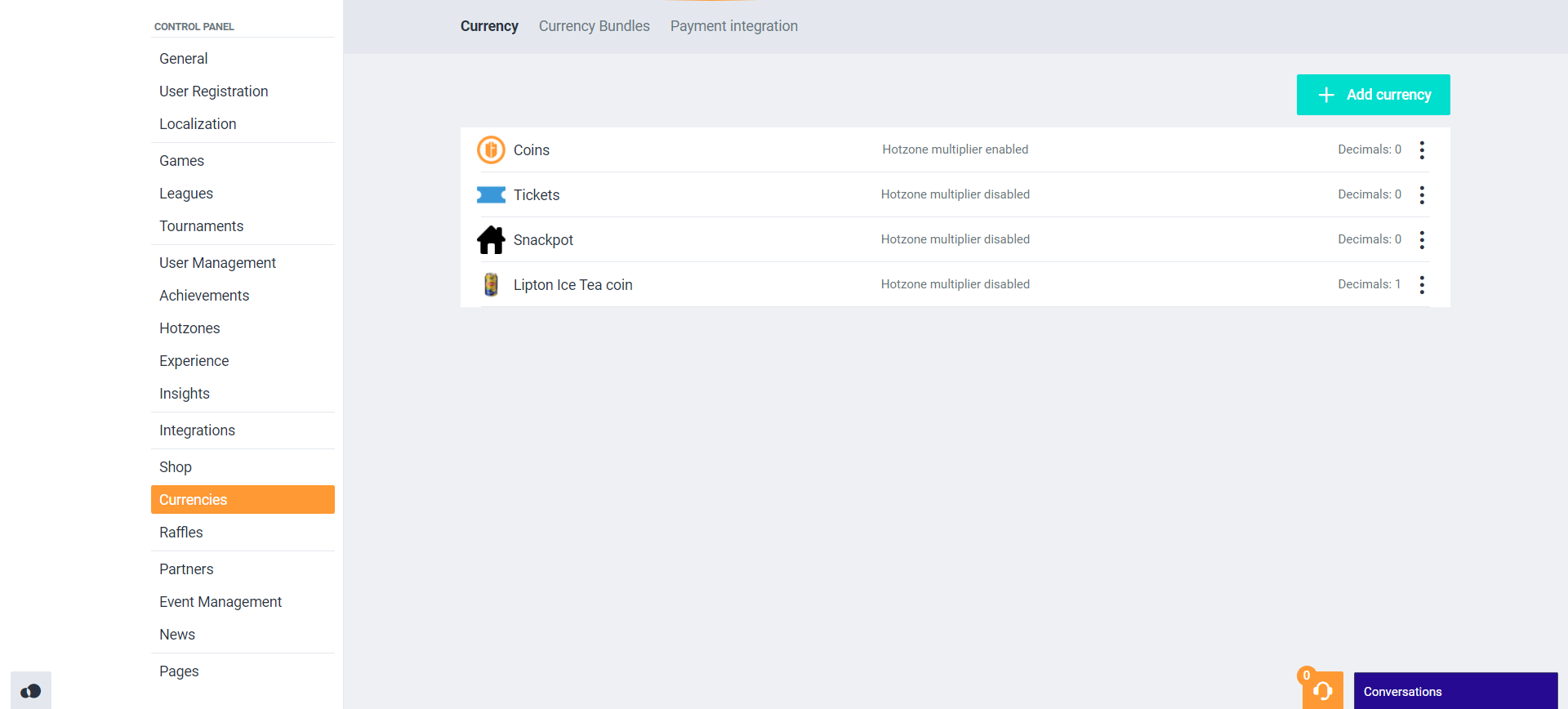The image size is (1568, 709).
Task: Click the Coins currency icon
Action: point(491,150)
